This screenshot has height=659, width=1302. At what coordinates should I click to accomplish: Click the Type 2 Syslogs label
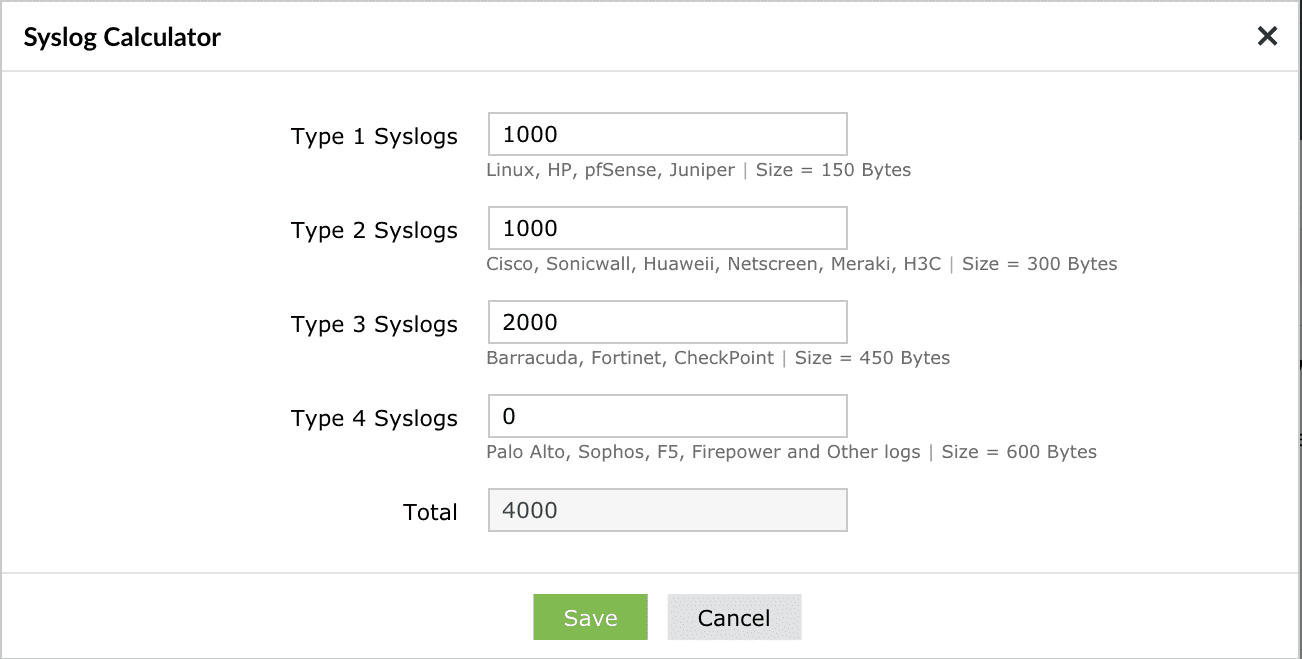pos(374,231)
